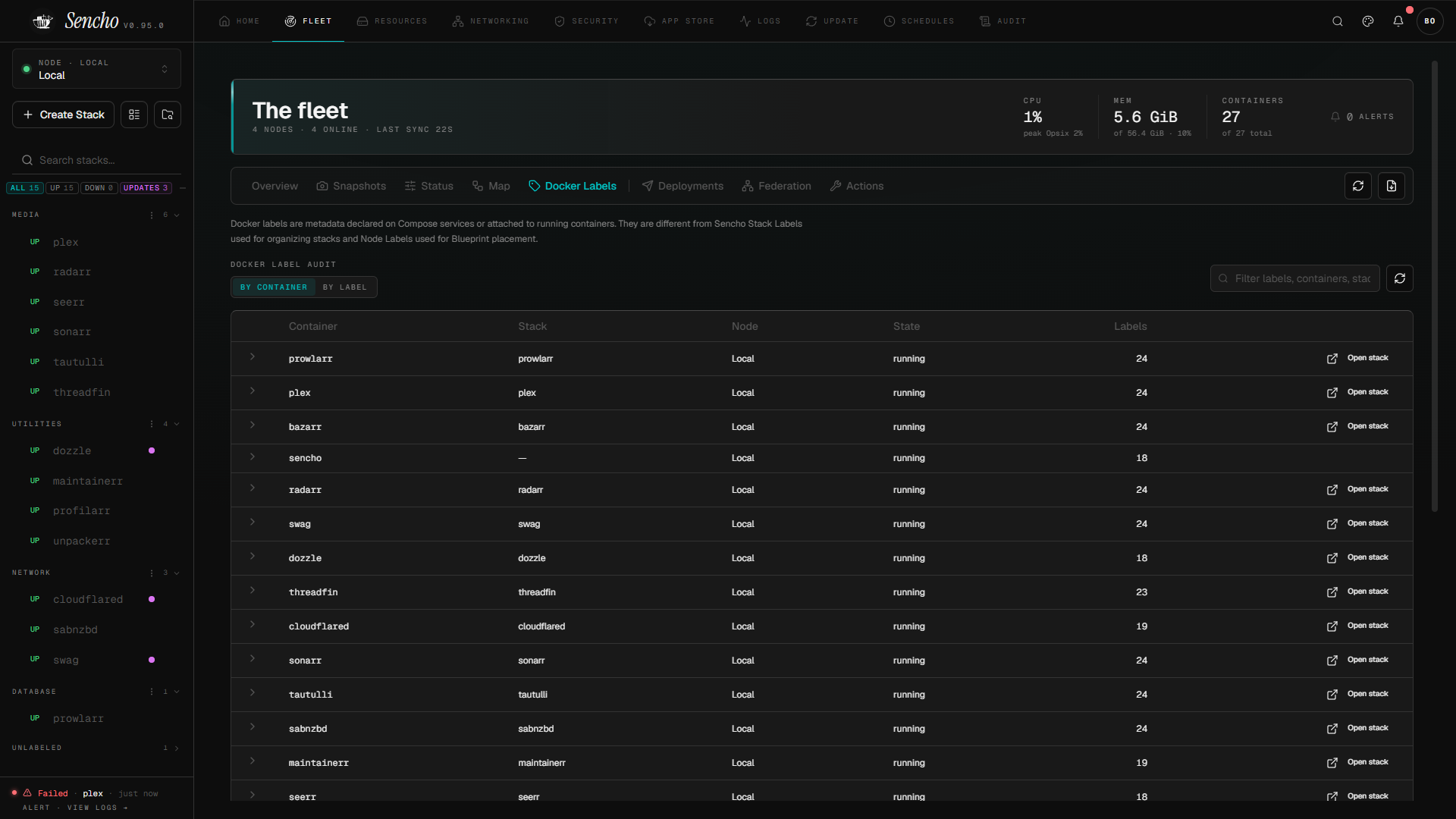
Task: Open notifications bell icon
Action: (x=1398, y=21)
